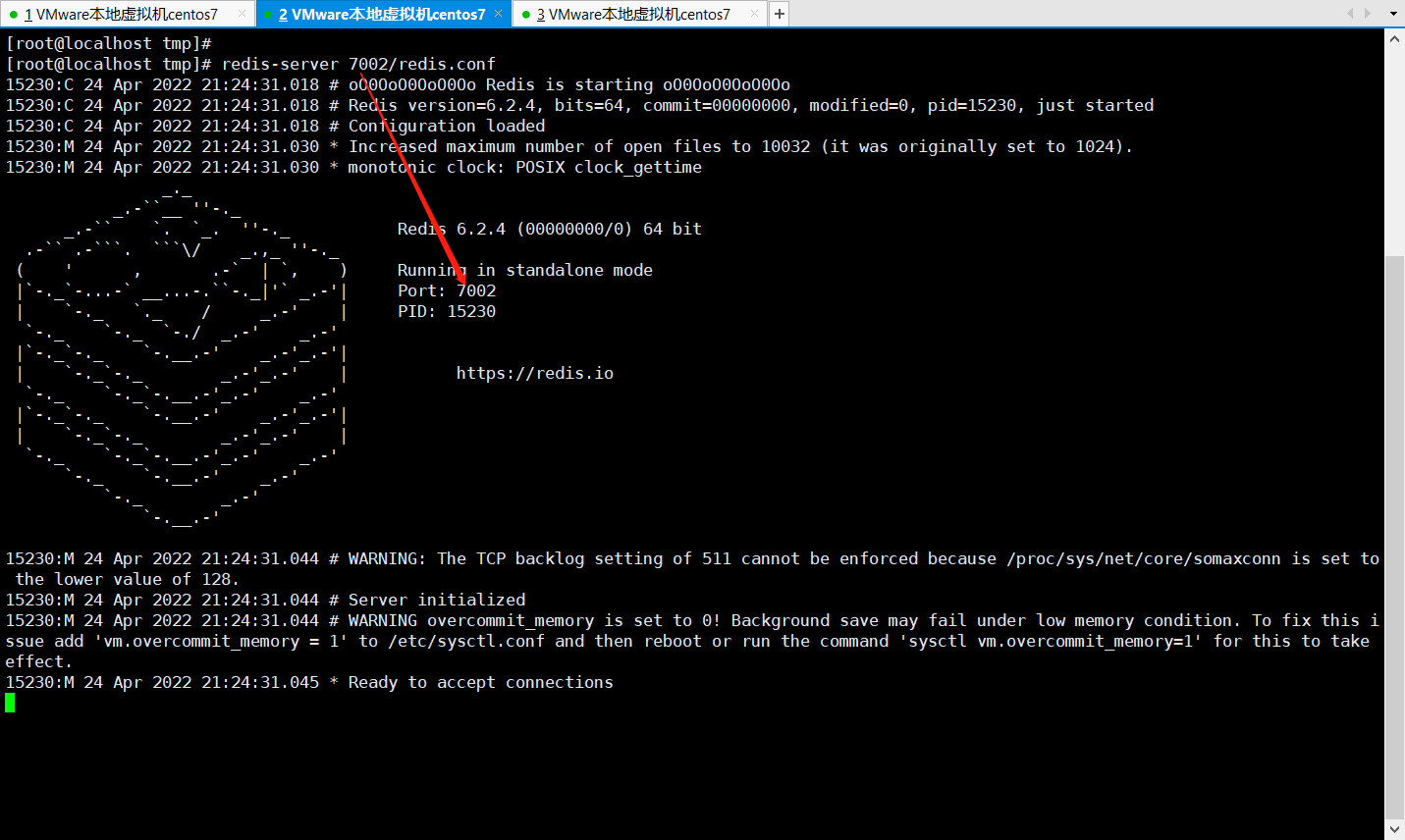This screenshot has width=1405, height=840.
Task: Click the tab bar scroll-left arrow
Action: (x=1350, y=14)
